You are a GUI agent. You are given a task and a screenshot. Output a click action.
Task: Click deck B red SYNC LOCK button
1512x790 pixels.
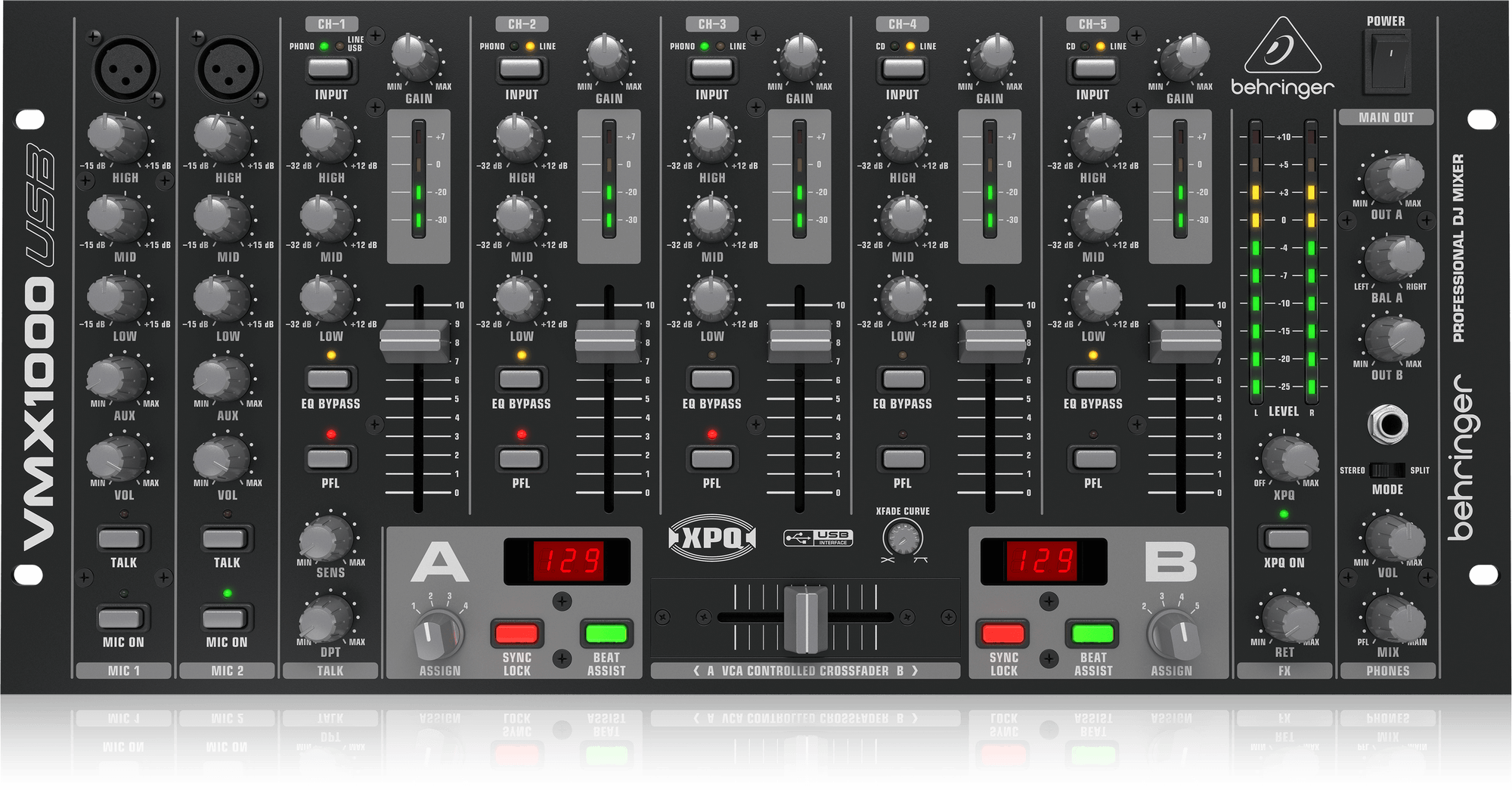tap(1004, 634)
